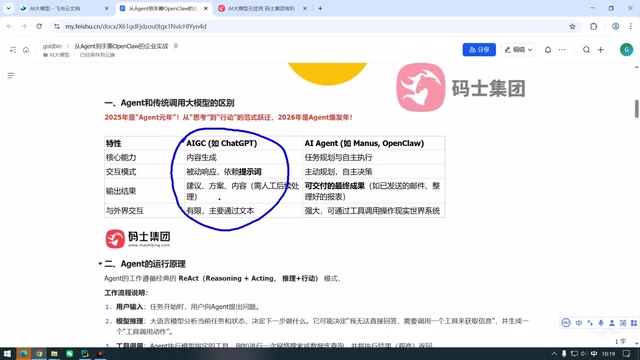Open the notifications bell

548,50
